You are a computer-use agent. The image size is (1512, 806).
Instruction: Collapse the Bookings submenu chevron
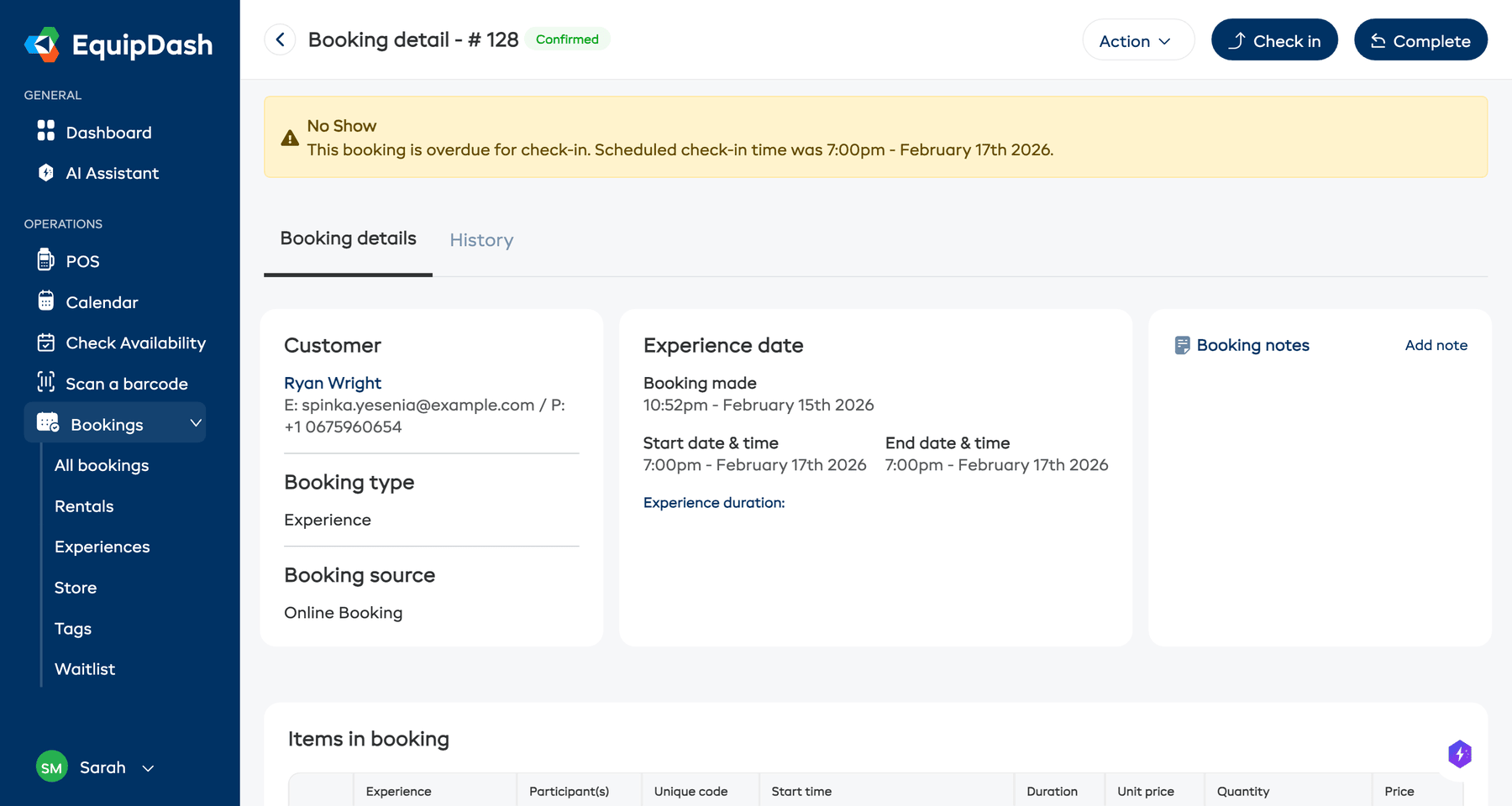point(196,423)
